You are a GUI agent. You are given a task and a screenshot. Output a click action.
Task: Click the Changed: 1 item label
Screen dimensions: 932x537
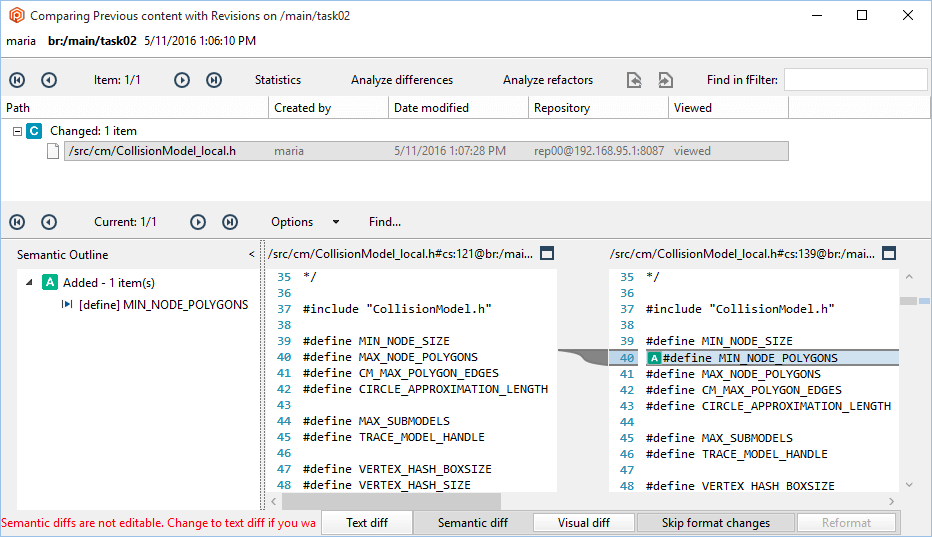(93, 131)
